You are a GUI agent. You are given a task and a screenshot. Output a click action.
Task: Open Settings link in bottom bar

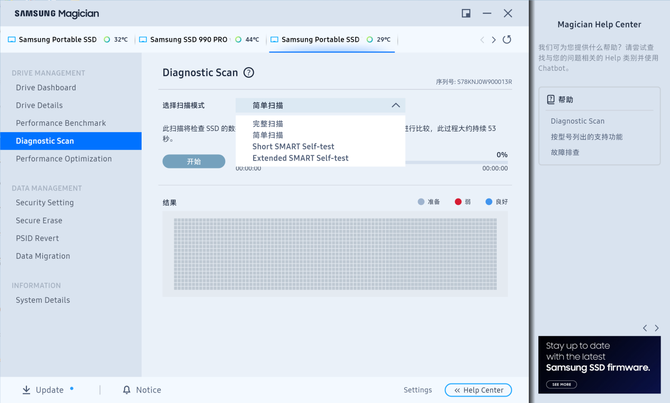point(417,390)
